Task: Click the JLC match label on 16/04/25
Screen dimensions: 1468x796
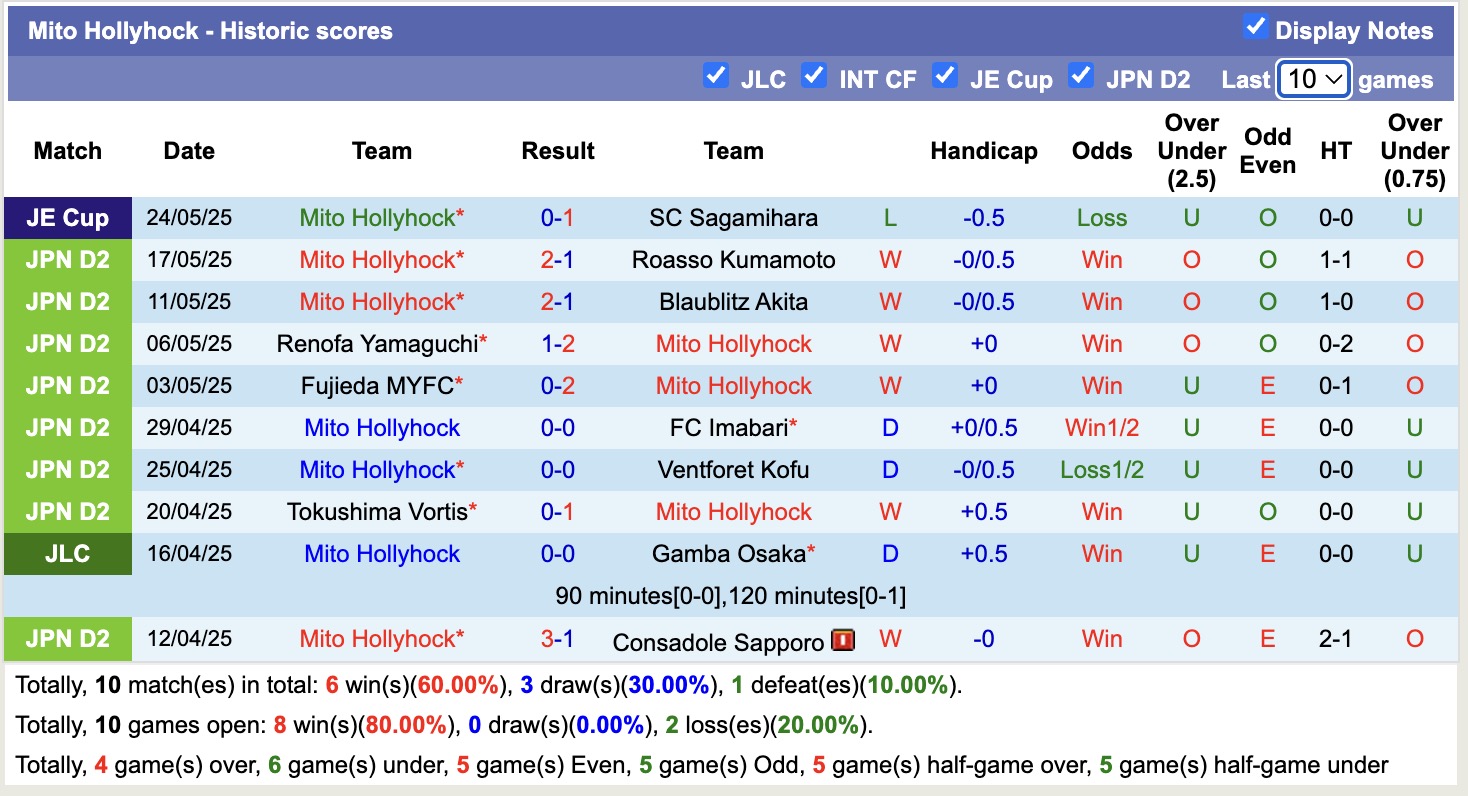Action: (x=67, y=554)
